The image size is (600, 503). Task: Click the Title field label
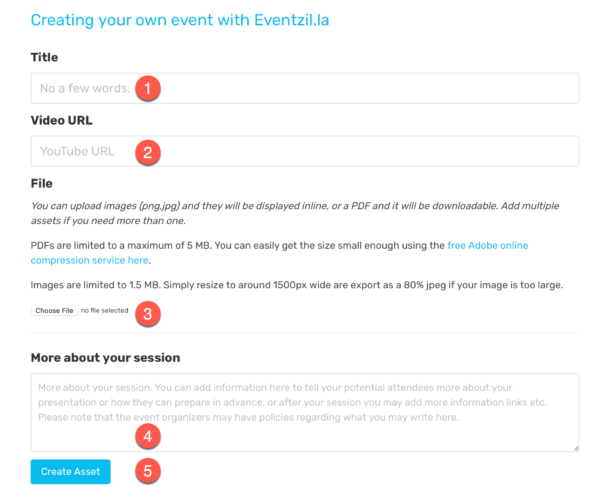44,57
